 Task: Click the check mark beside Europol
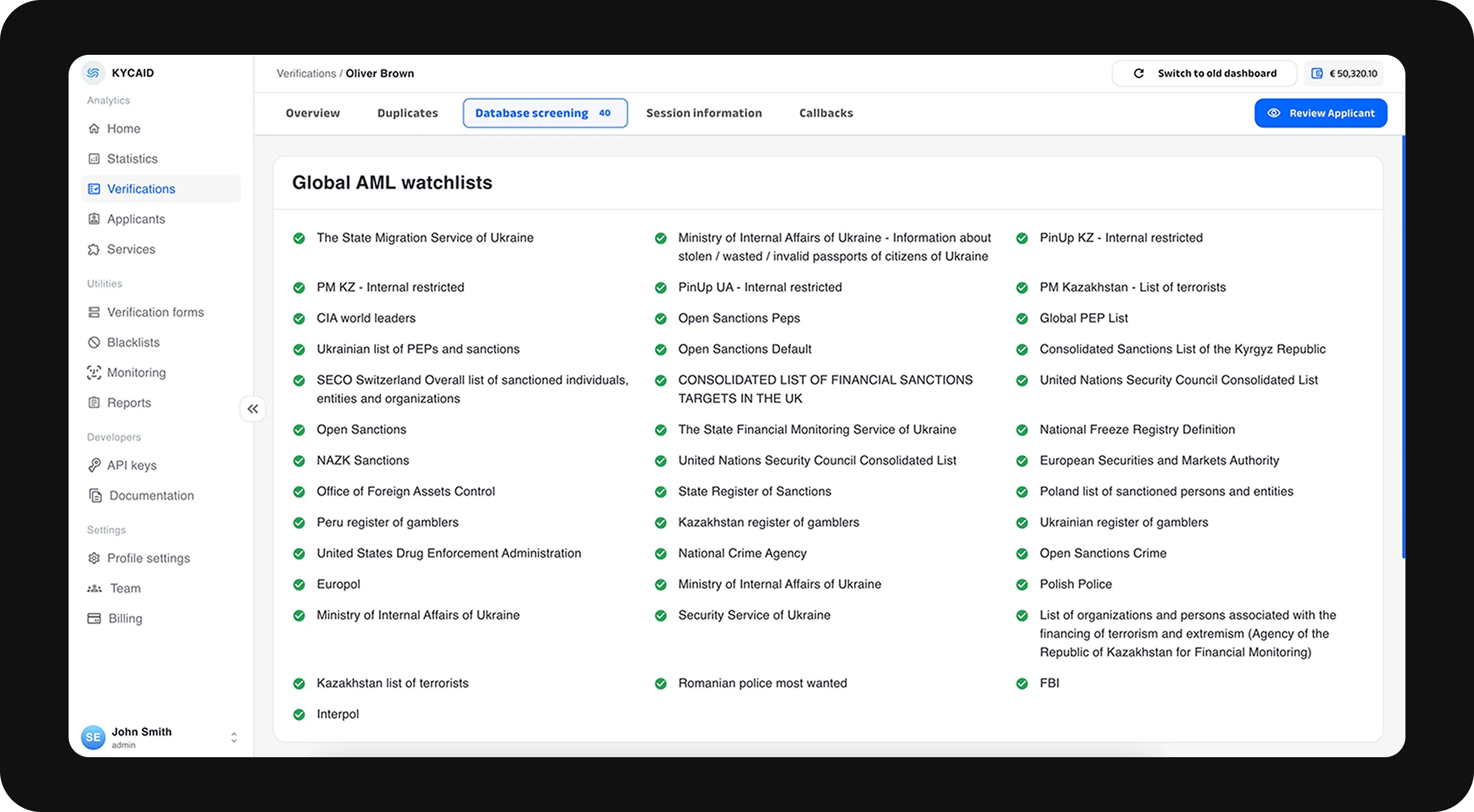pos(299,584)
